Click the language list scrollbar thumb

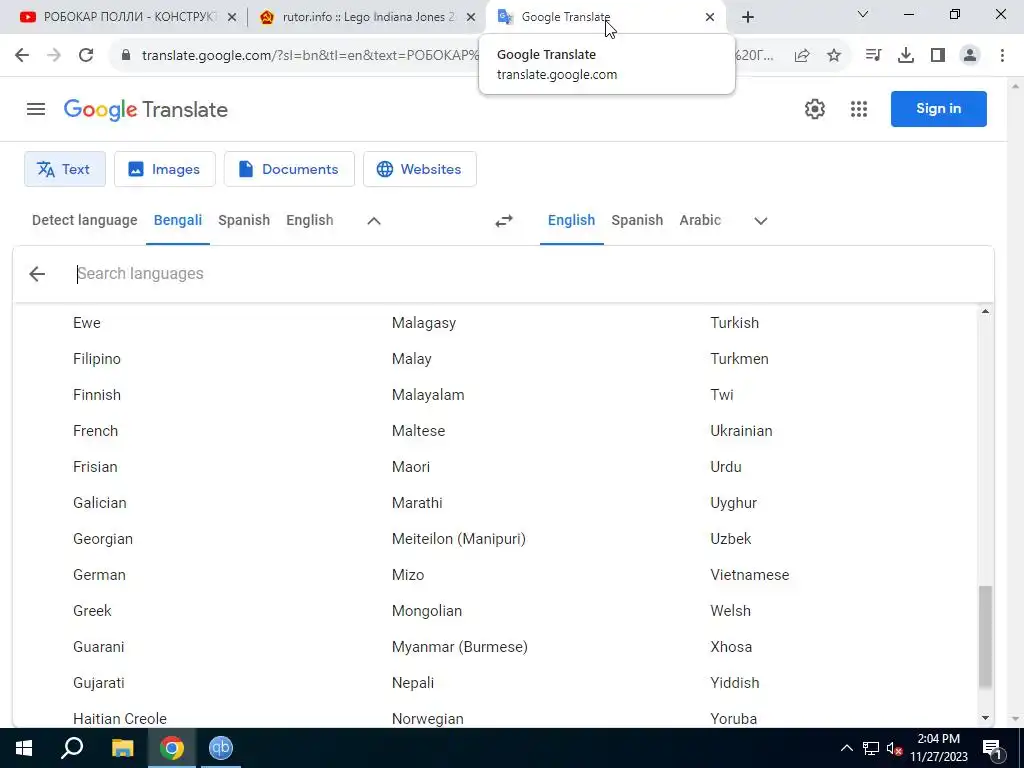tap(985, 636)
